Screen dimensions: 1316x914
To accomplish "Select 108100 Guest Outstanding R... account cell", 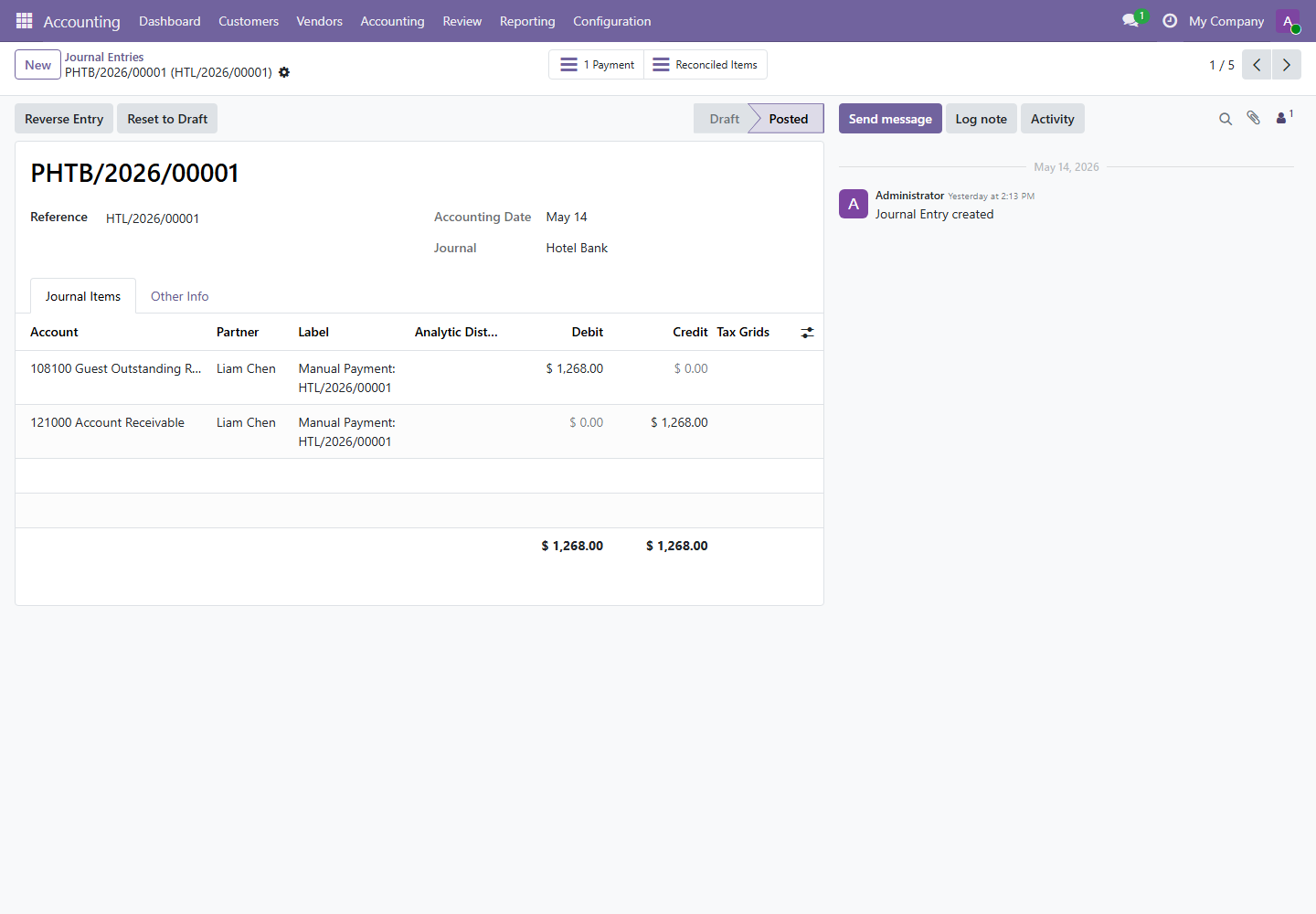I will (116, 368).
